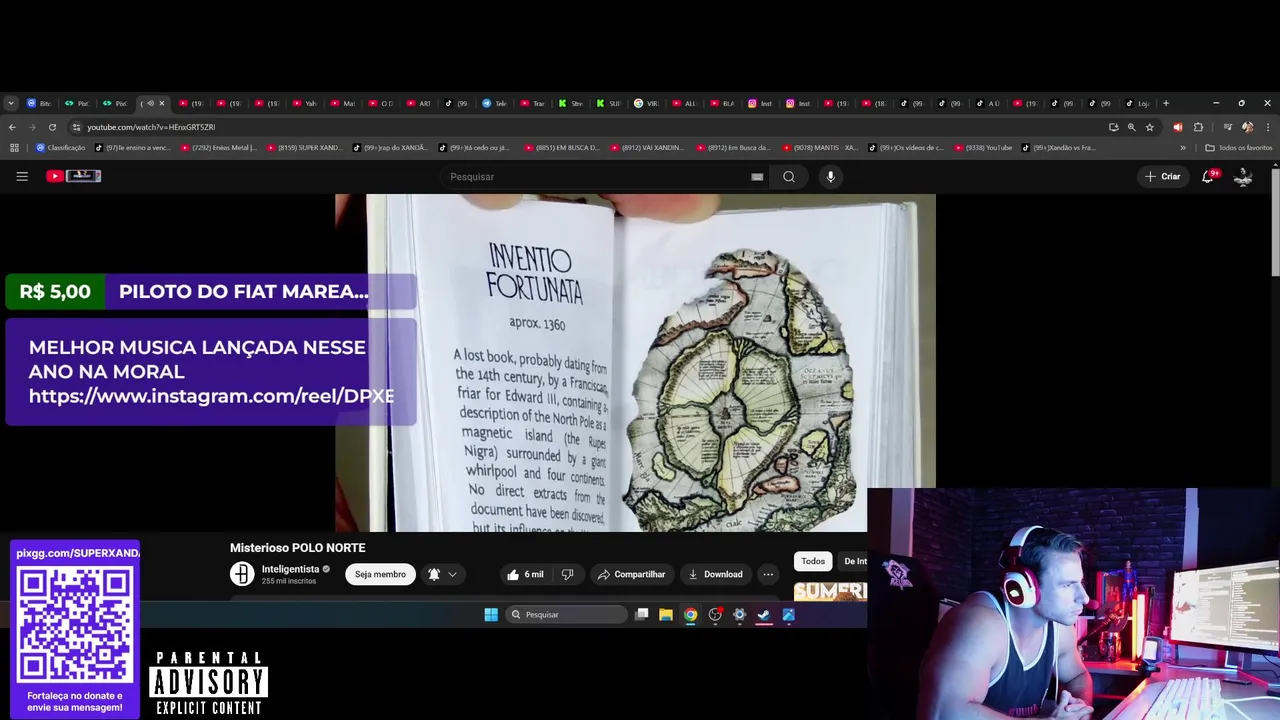The image size is (1280, 720).
Task: Open the SUMERI recommended video thumbnail
Action: tap(830, 591)
